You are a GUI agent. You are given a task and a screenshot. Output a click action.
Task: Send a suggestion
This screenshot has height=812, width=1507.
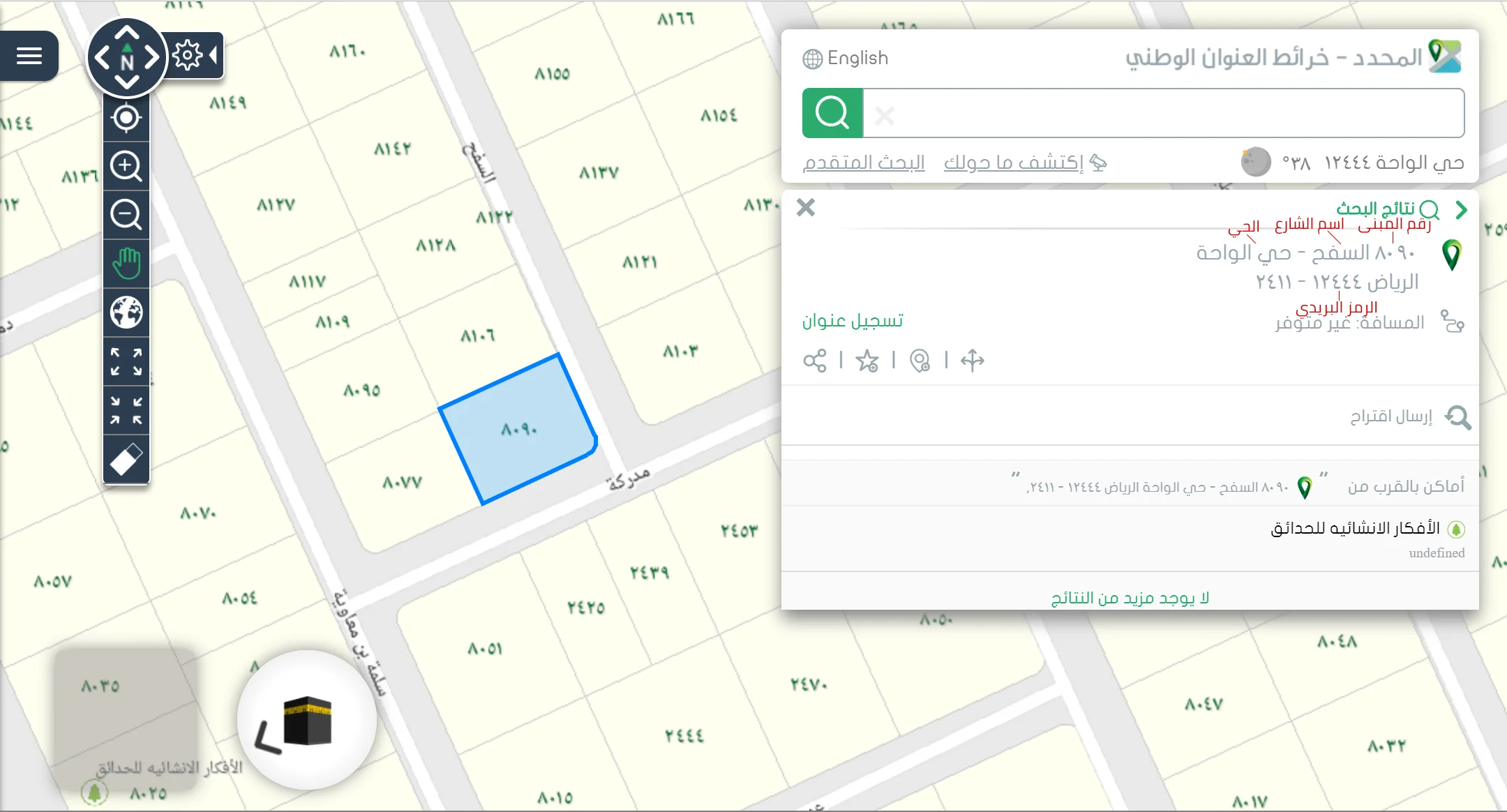pyautogui.click(x=1391, y=416)
